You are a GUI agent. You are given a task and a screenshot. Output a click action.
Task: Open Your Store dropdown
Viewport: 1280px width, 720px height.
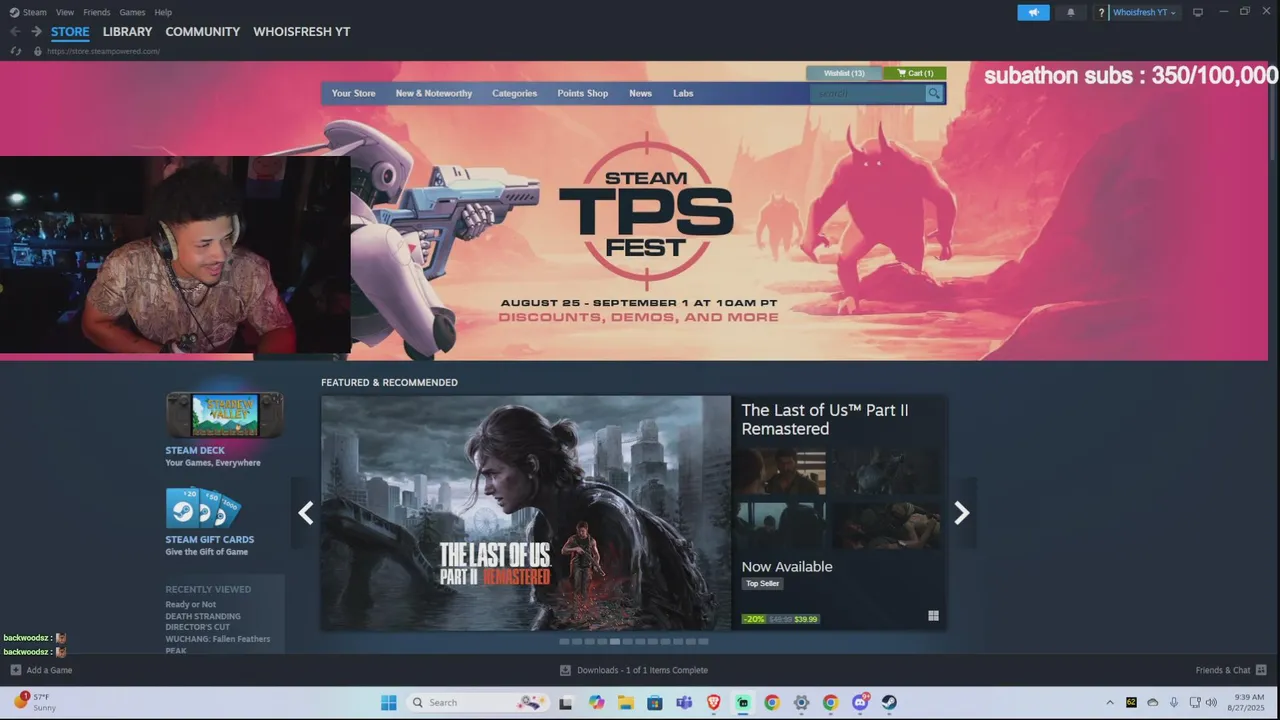pyautogui.click(x=353, y=93)
